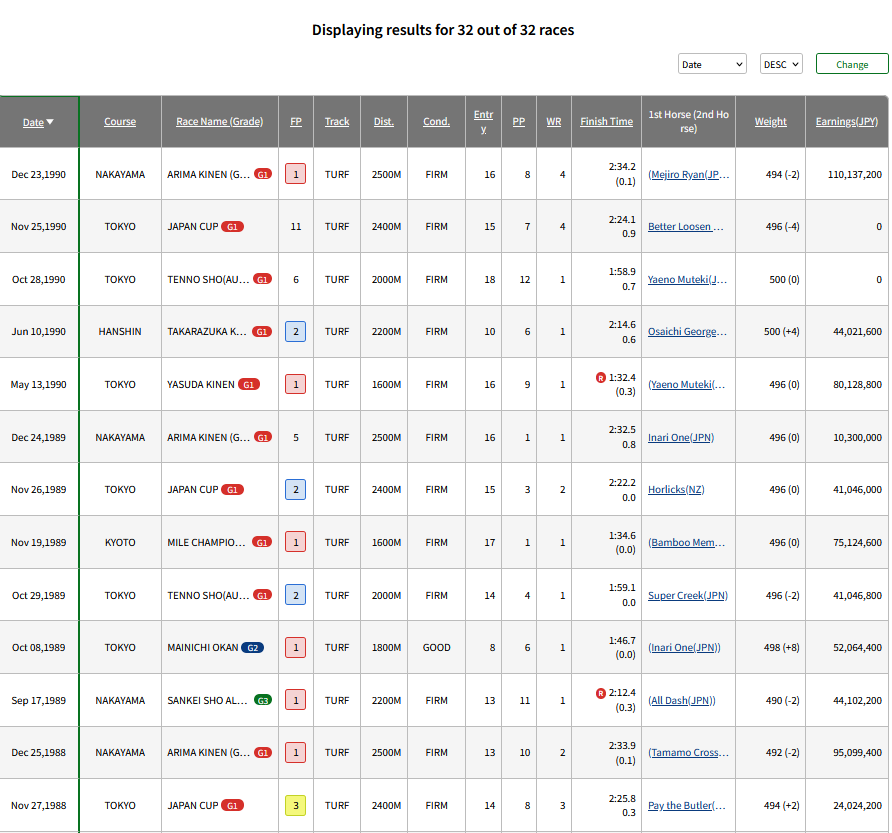Click G1 badge on Nov 27,1988 Japan Cup
The width and height of the screenshot is (892, 833).
(232, 805)
